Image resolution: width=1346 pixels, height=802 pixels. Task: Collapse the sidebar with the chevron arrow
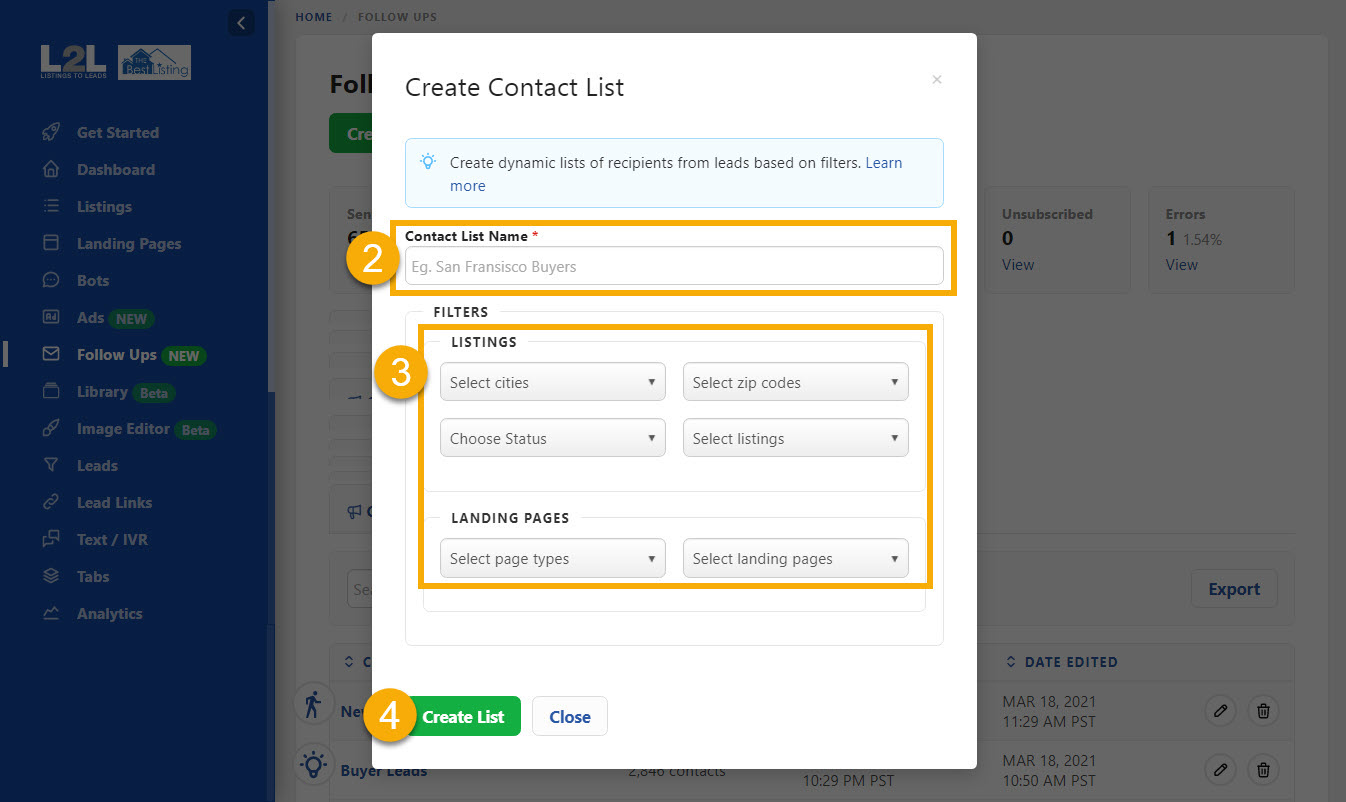(x=241, y=22)
